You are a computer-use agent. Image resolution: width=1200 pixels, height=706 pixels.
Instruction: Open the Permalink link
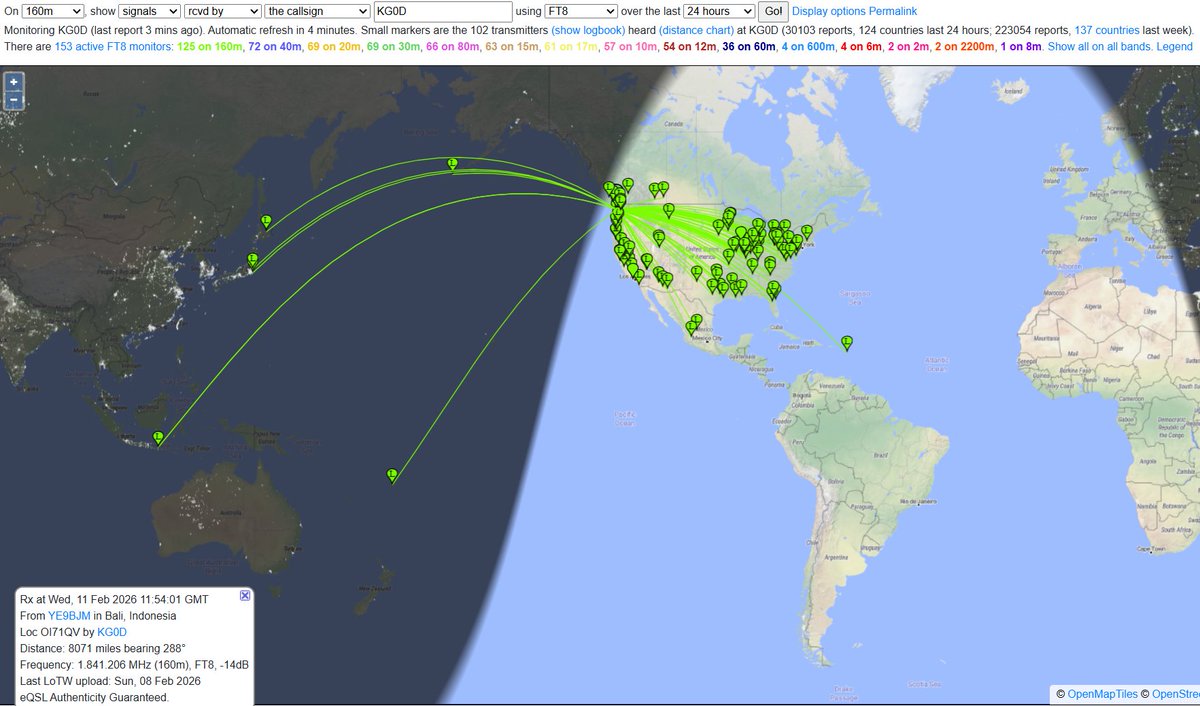point(893,11)
